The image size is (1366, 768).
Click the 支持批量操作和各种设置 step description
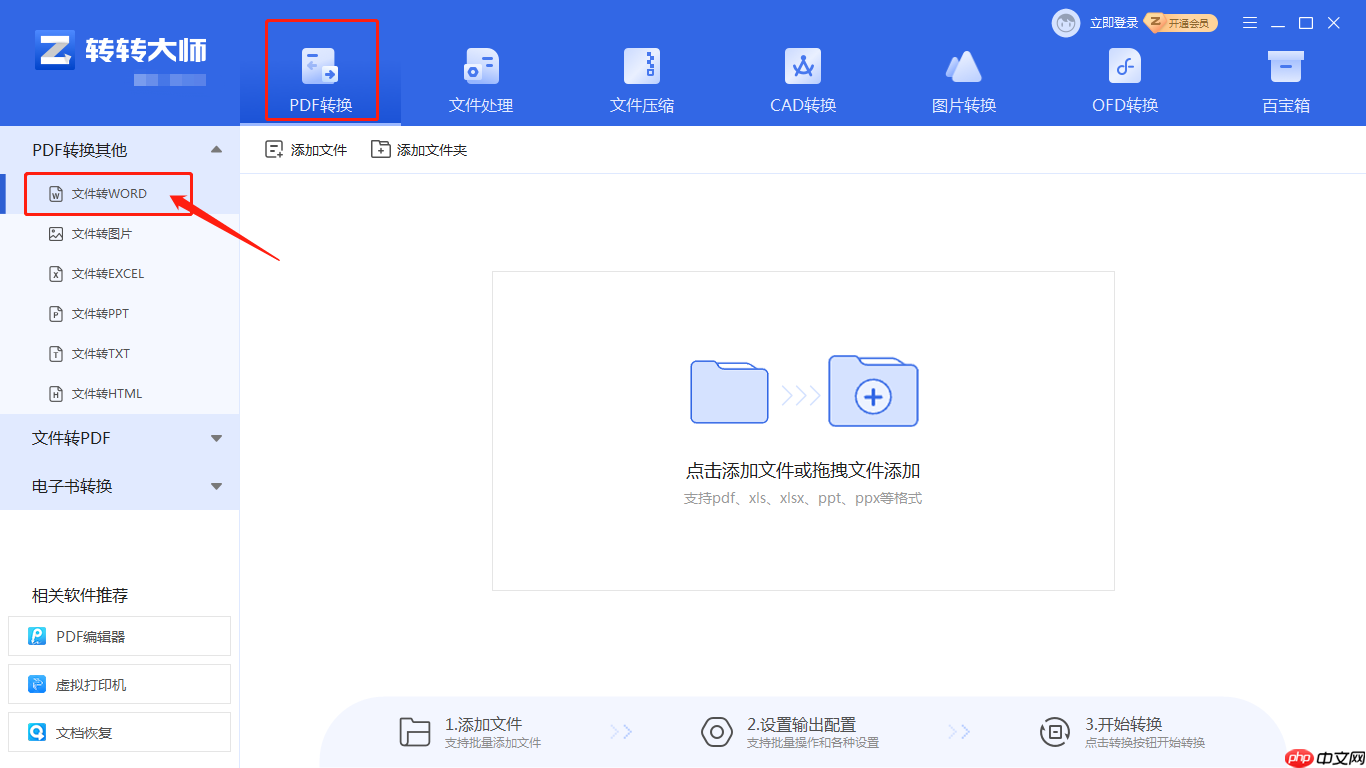[x=813, y=743]
